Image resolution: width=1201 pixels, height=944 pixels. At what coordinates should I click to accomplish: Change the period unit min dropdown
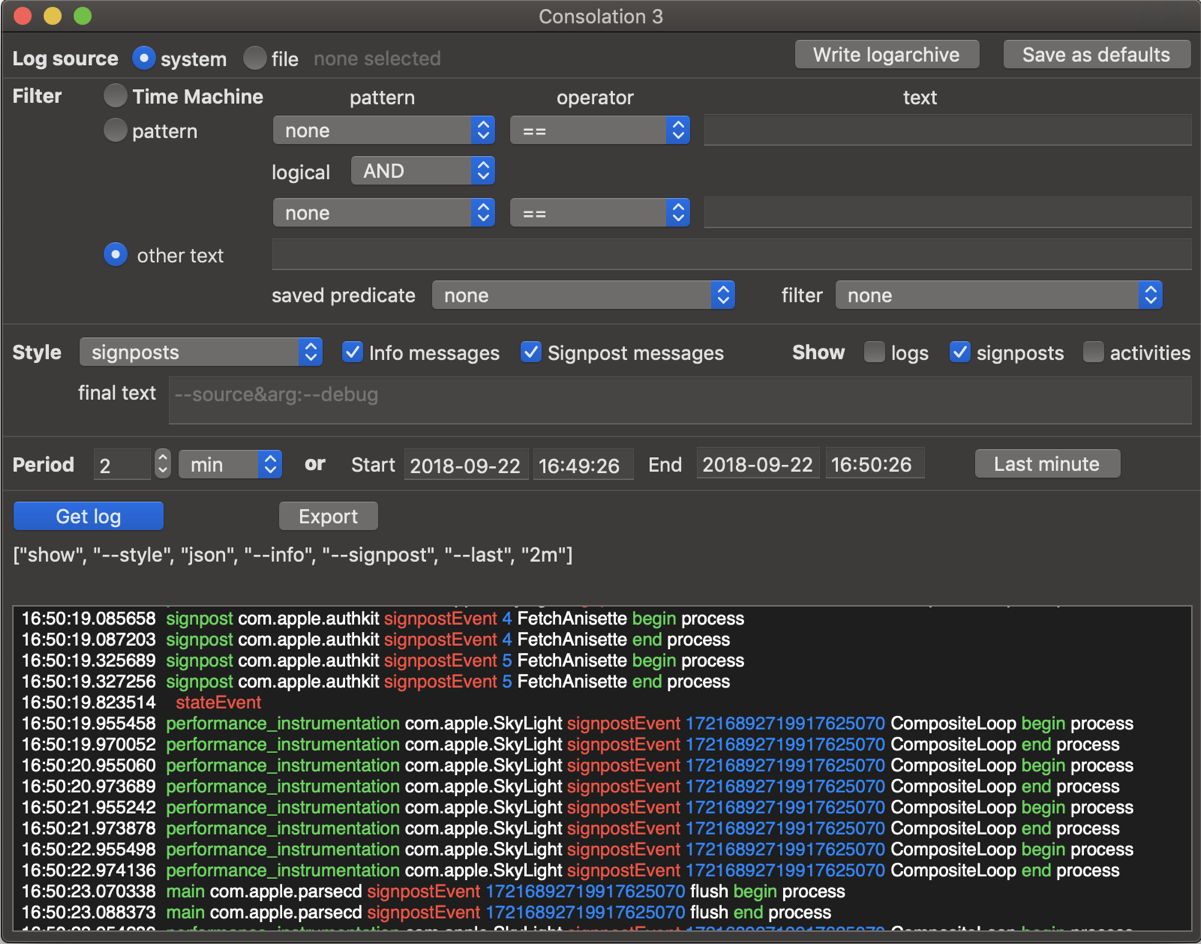(230, 464)
